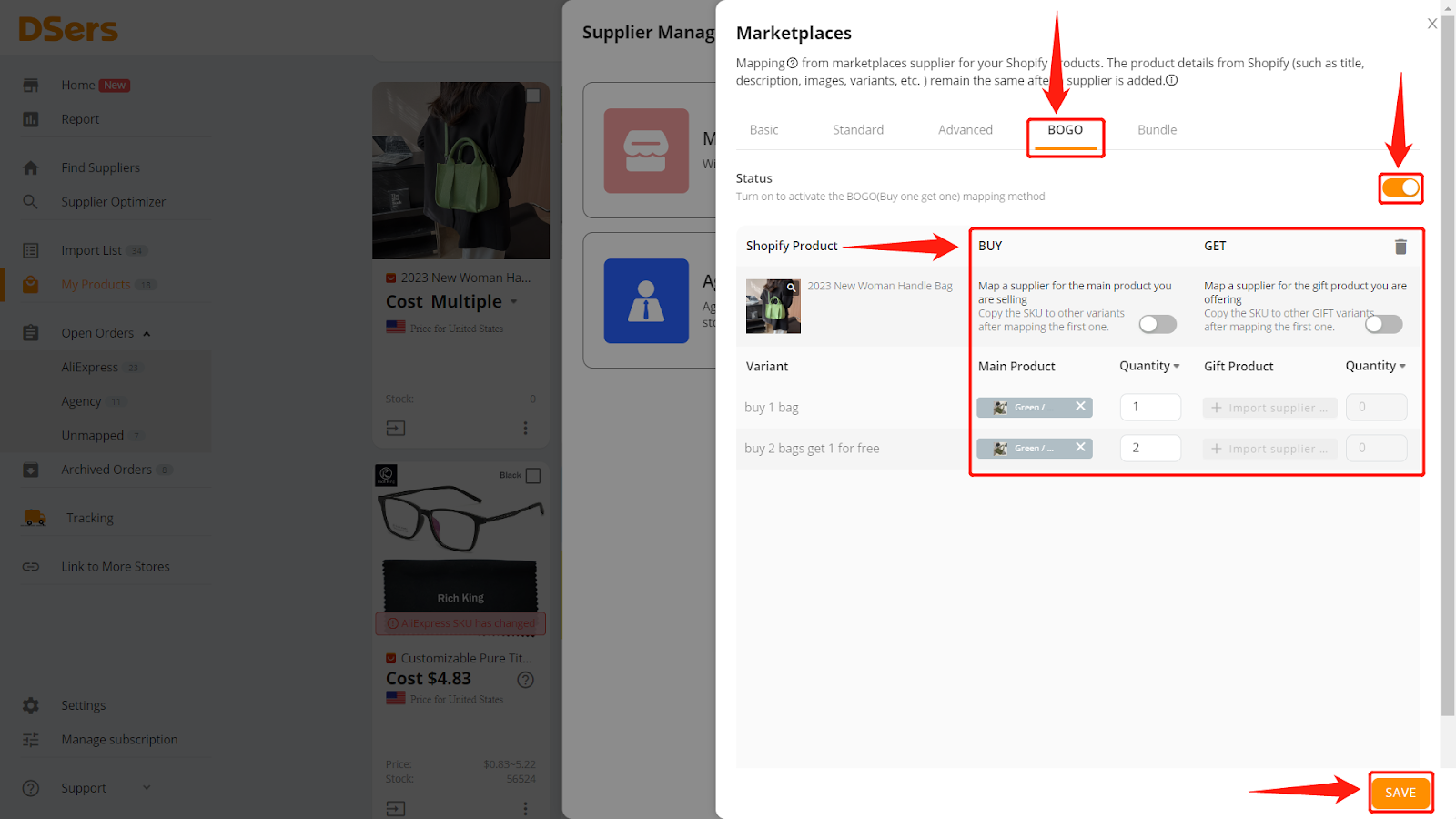Click the 'AliExpress SKU has changed' warning
The image size is (1456, 819).
click(x=460, y=623)
